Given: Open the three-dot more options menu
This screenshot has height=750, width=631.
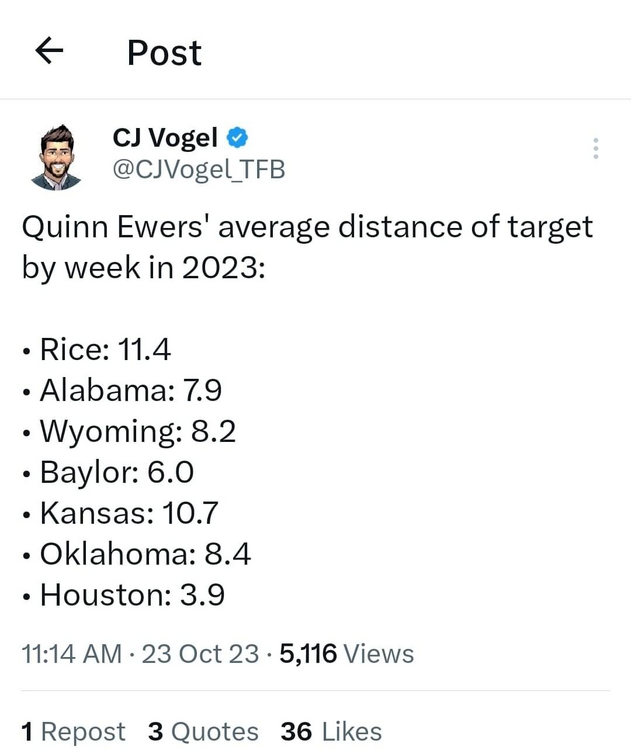Looking at the screenshot, I should click(596, 149).
